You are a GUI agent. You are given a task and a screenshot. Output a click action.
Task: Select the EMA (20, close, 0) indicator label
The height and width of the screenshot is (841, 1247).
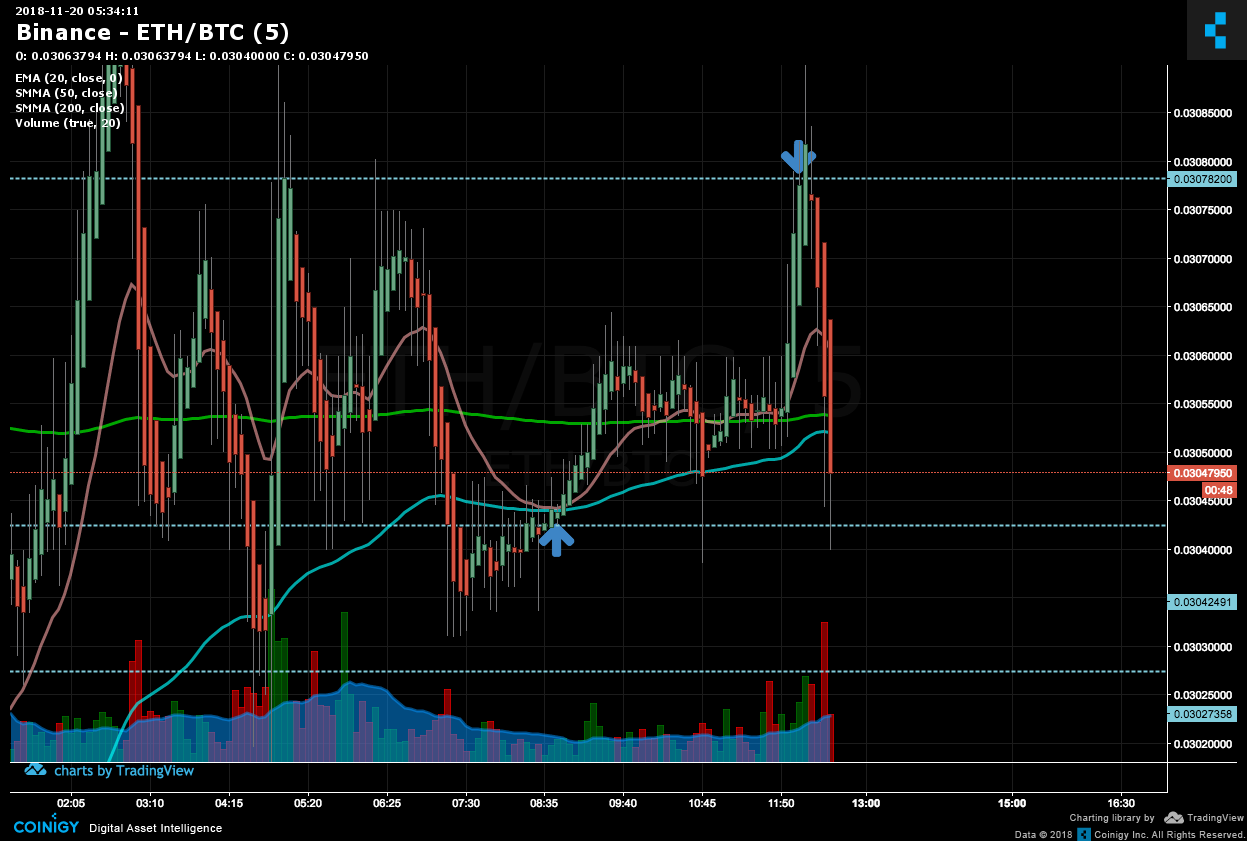point(69,77)
